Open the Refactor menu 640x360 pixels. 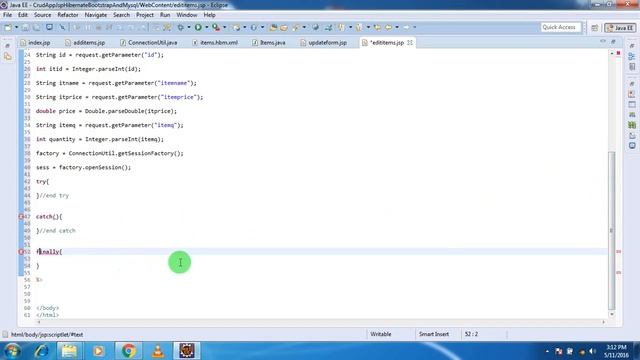click(x=68, y=15)
